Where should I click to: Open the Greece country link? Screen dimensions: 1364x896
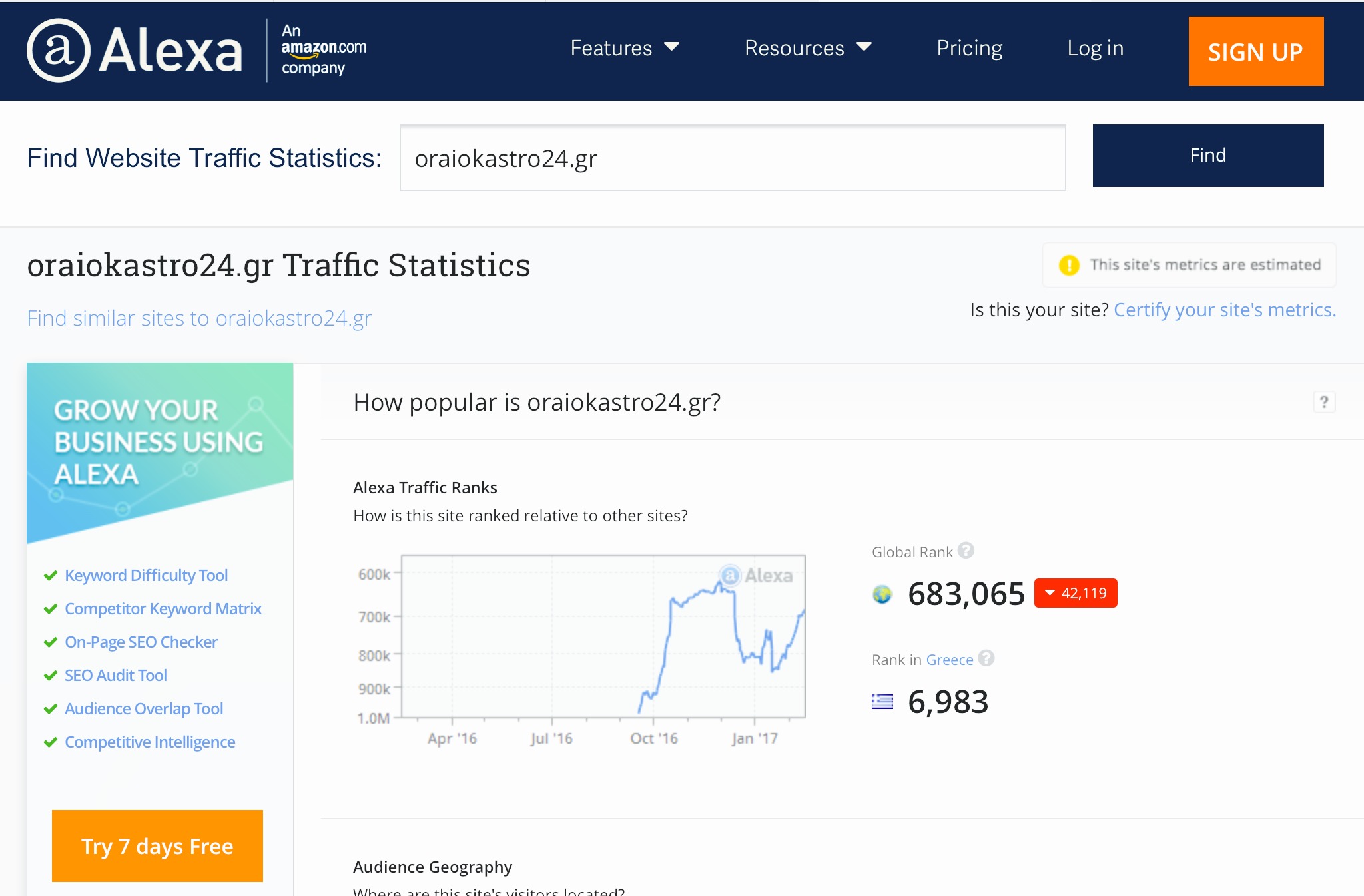(x=950, y=660)
